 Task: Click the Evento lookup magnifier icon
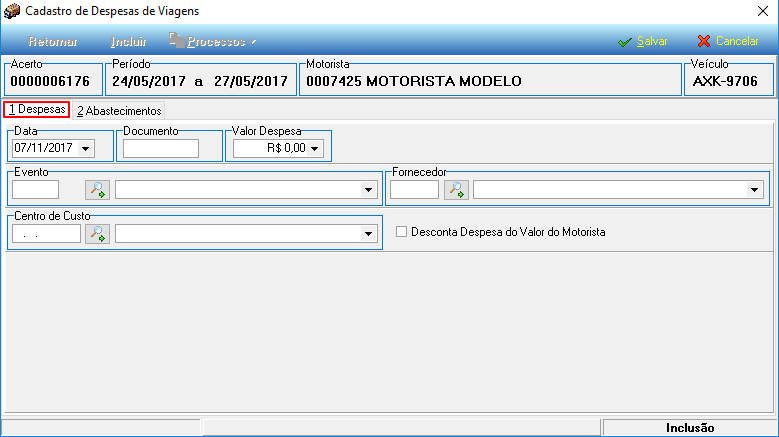[97, 190]
